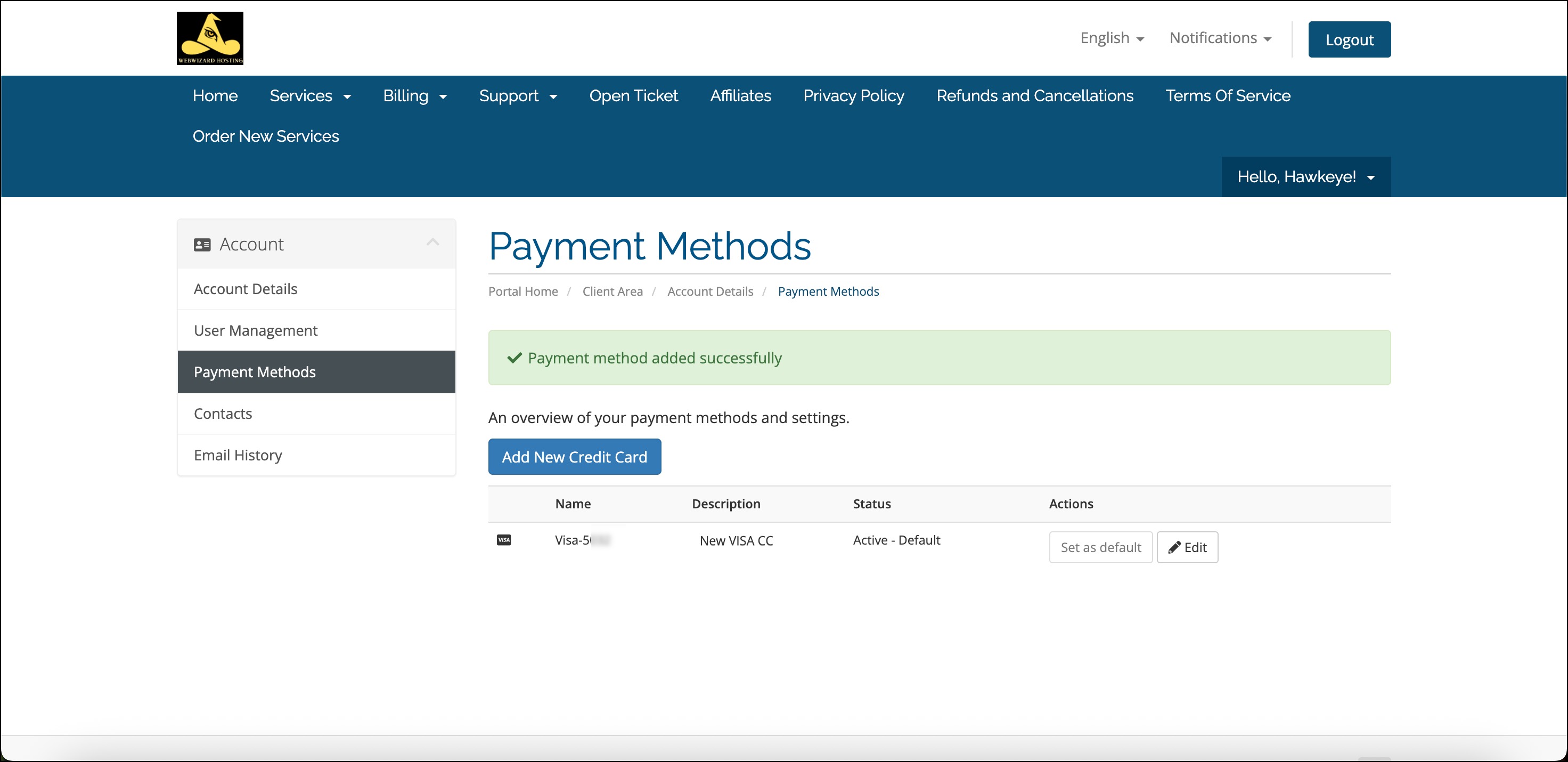Go to Account Details in sidebar
This screenshot has width=1568, height=762.
(246, 289)
